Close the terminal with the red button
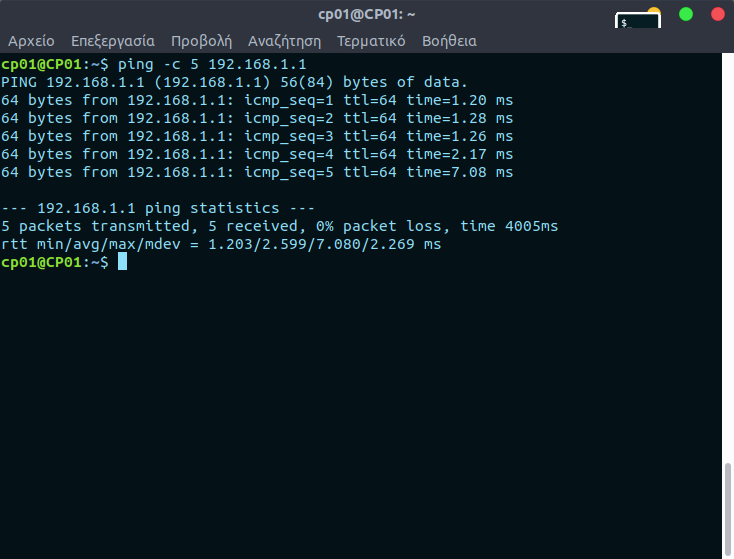 [717, 14]
